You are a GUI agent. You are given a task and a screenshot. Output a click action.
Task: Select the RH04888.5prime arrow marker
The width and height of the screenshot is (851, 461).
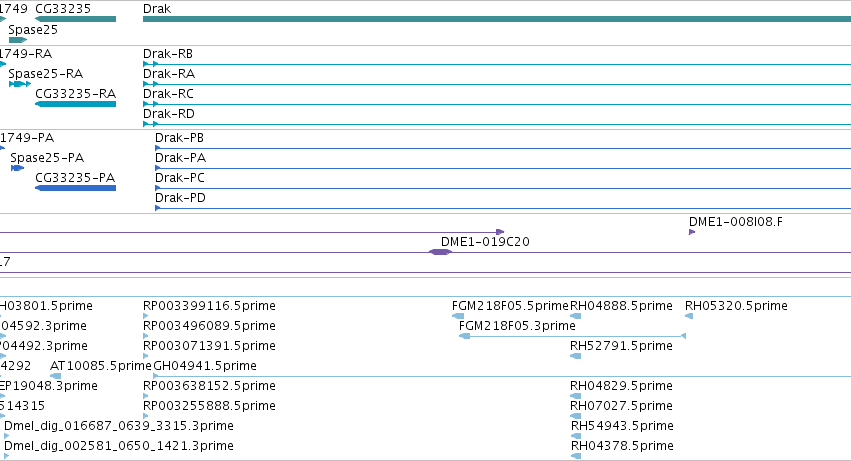[x=576, y=316]
